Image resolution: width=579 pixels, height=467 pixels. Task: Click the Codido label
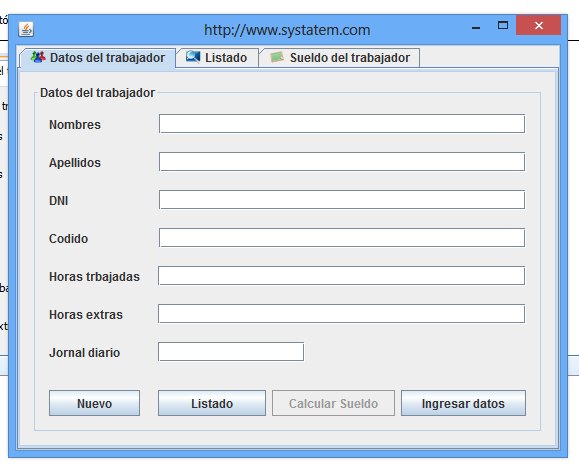tap(69, 239)
